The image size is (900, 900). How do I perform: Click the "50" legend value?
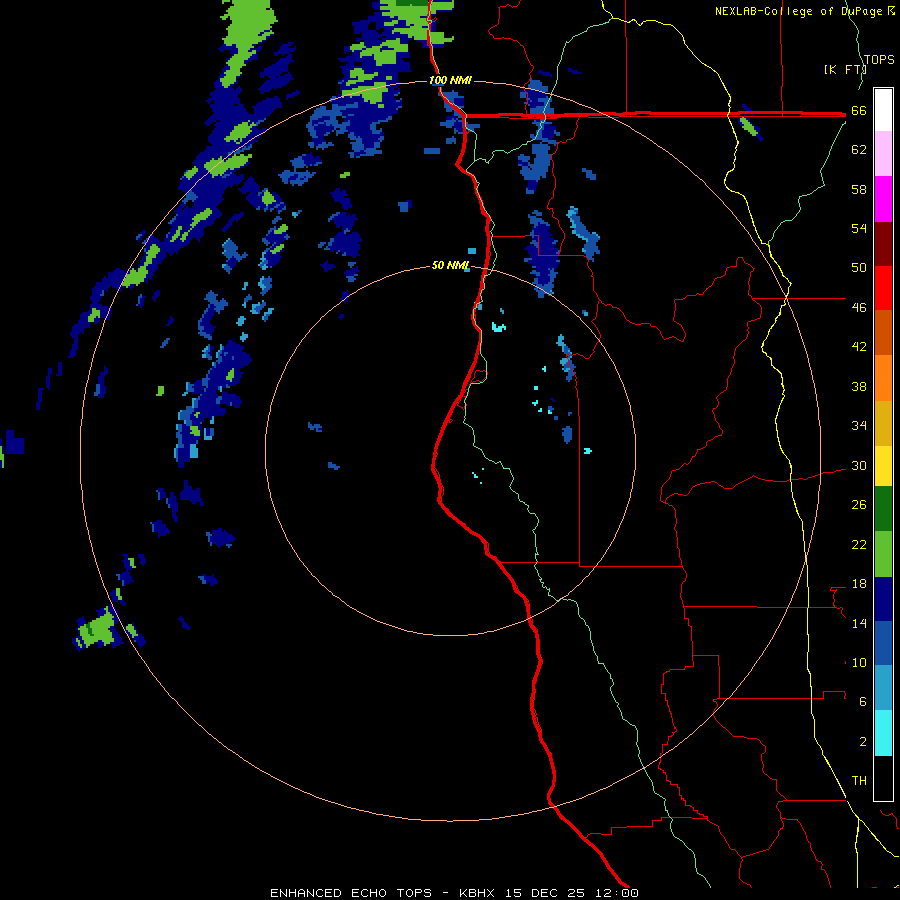859,268
